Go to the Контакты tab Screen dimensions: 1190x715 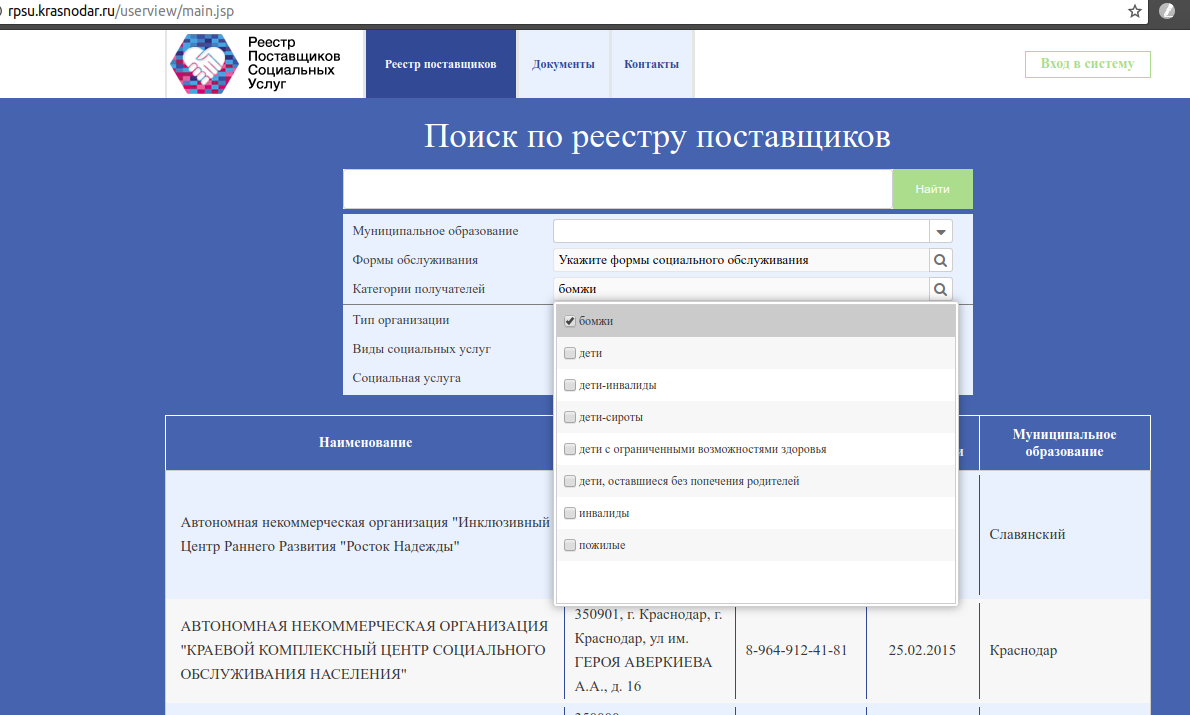651,64
